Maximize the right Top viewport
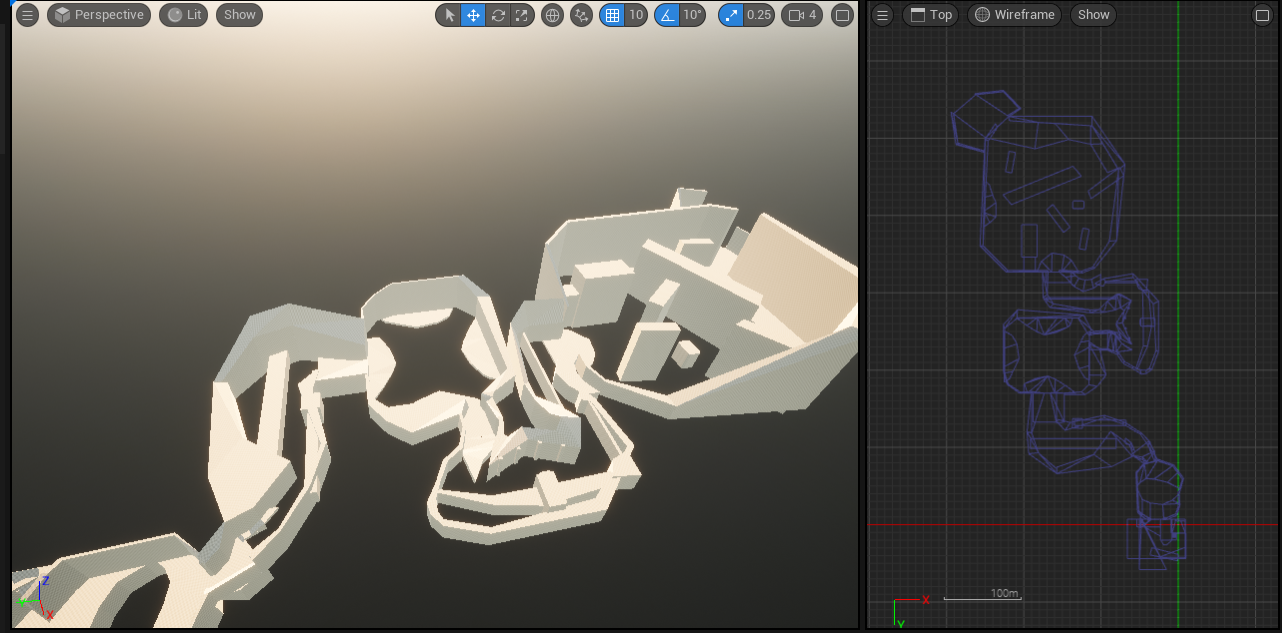 click(1262, 14)
